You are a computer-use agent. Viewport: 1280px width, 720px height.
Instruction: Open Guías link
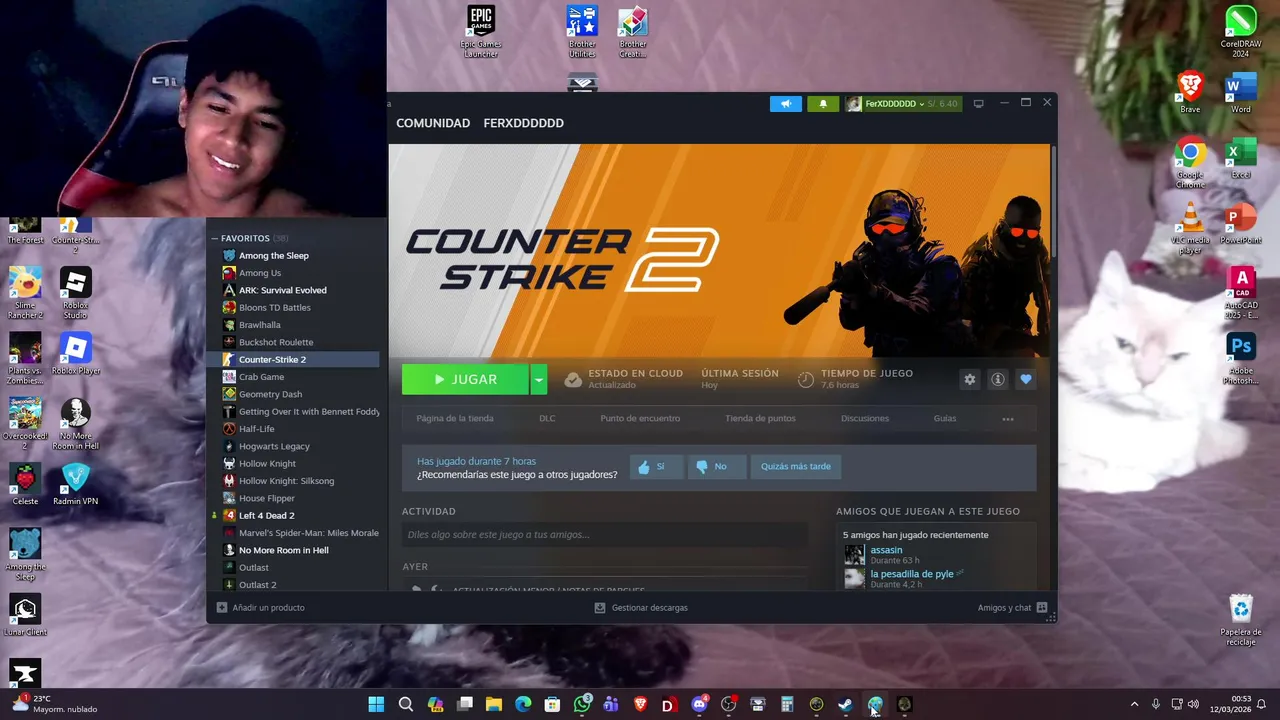[945, 419]
